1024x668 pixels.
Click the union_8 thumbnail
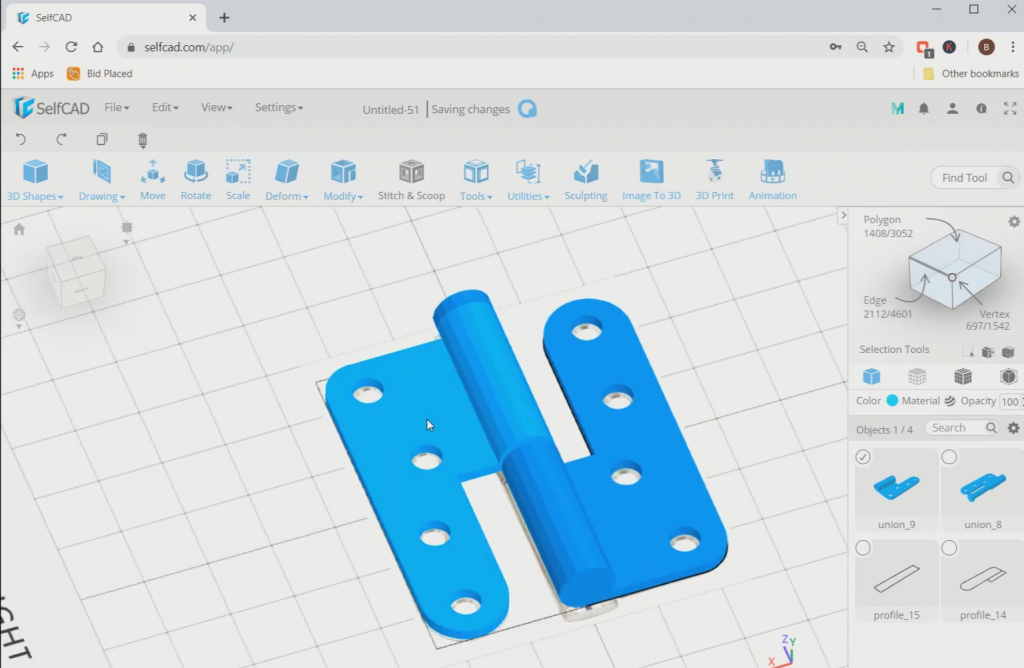tap(983, 487)
